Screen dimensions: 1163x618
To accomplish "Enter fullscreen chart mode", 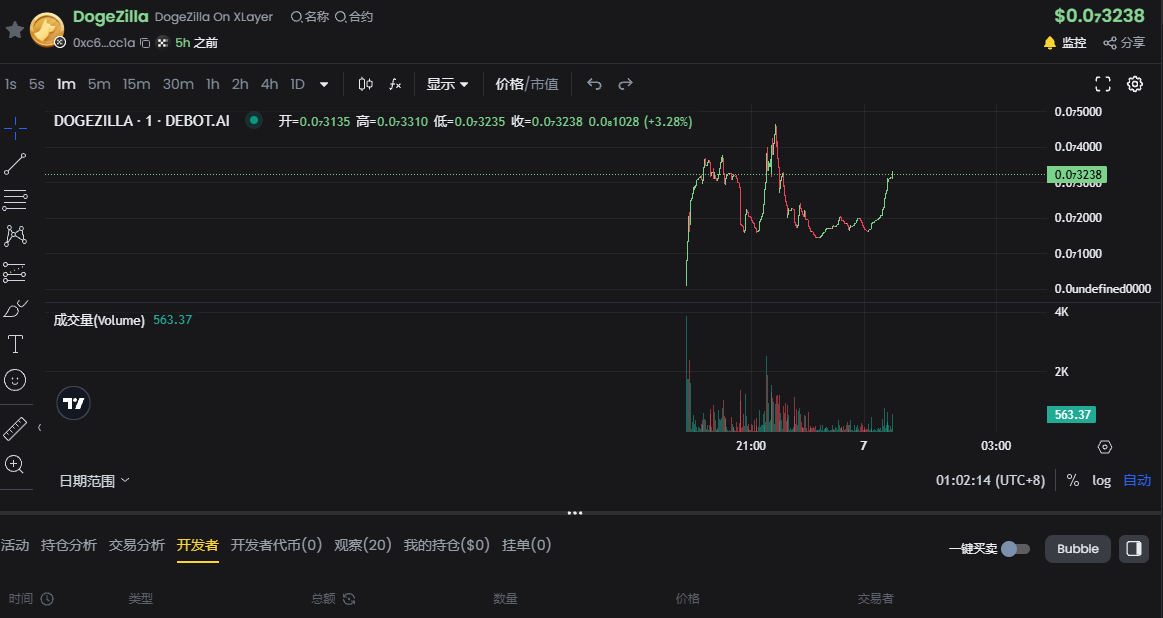I will point(1103,84).
